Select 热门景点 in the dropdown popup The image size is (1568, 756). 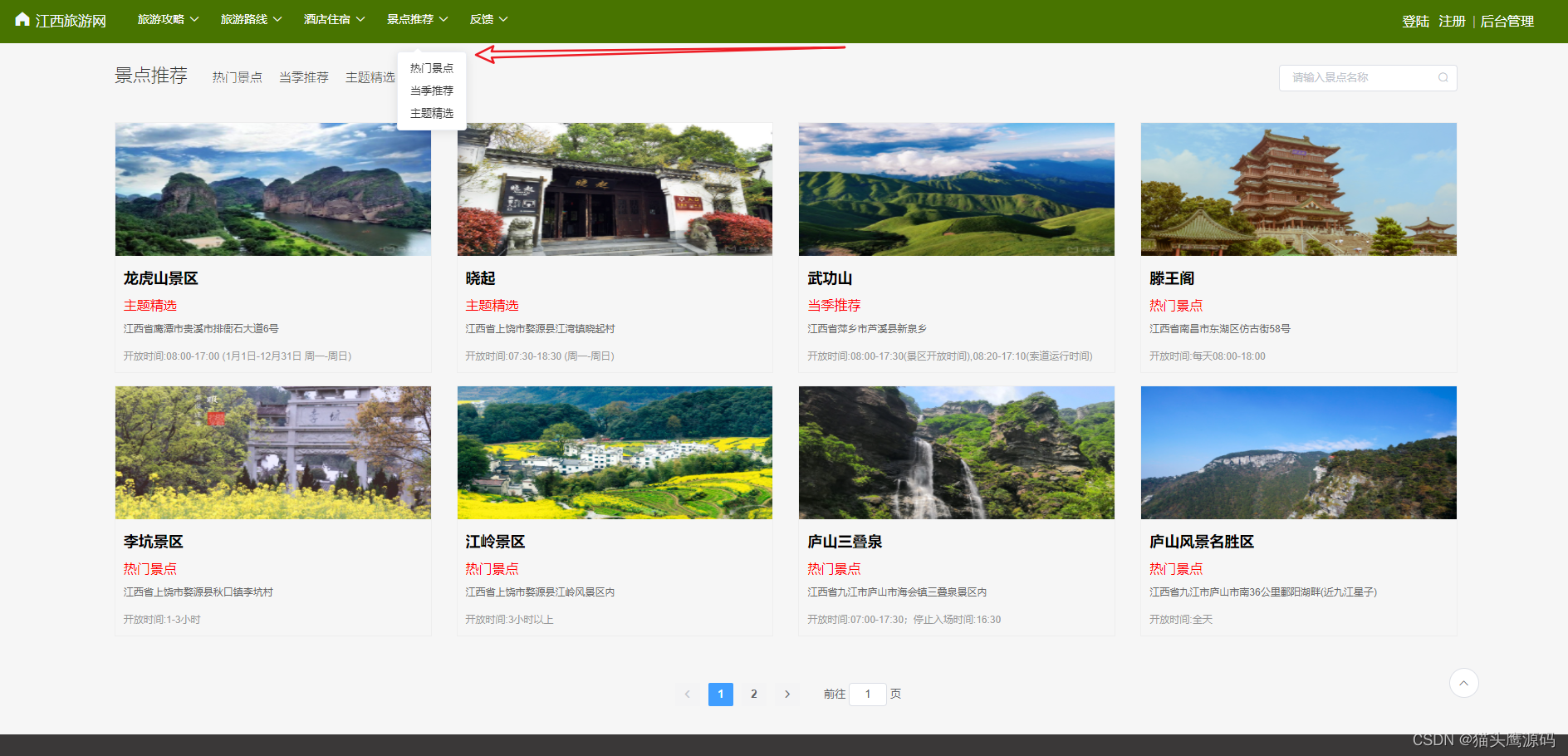[x=432, y=68]
